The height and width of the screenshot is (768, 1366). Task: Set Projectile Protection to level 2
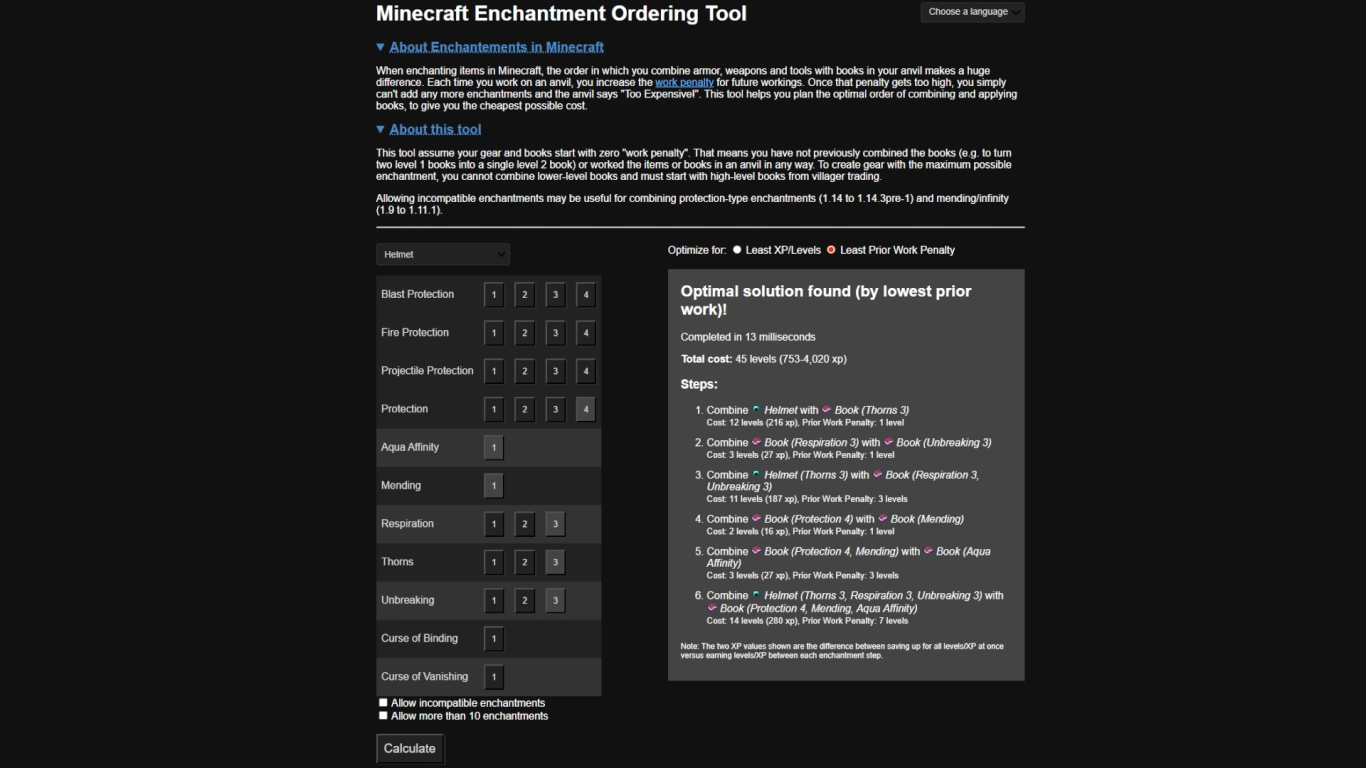pos(524,371)
